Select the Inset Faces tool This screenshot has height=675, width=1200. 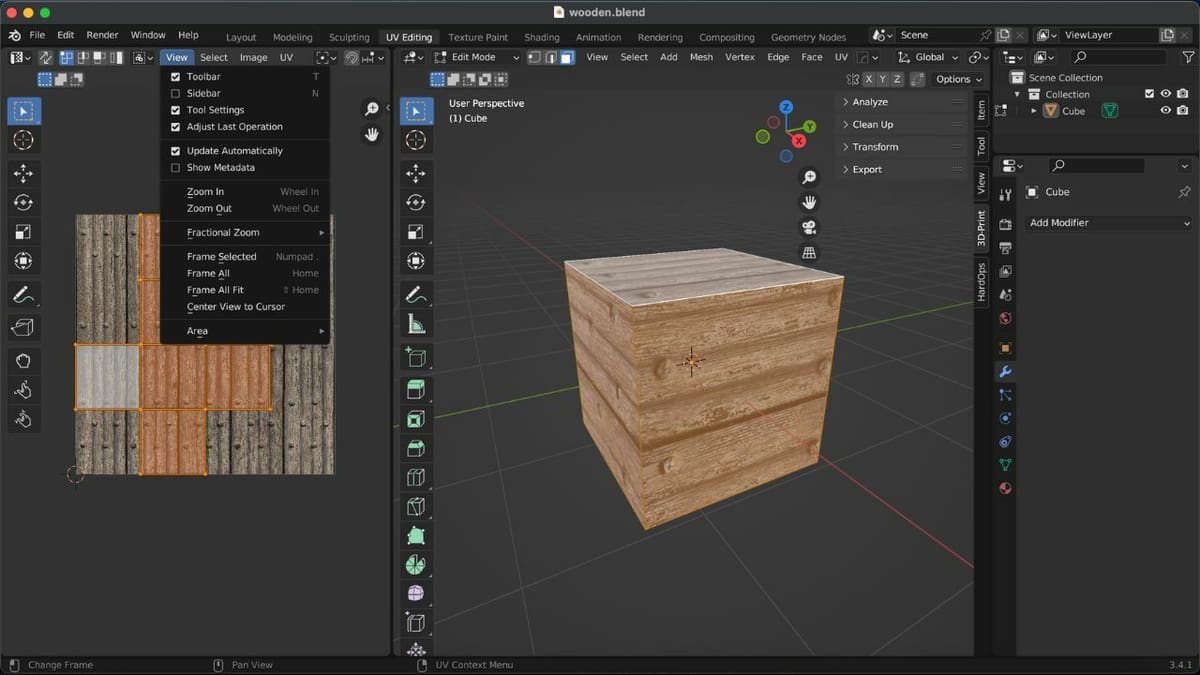(x=416, y=419)
